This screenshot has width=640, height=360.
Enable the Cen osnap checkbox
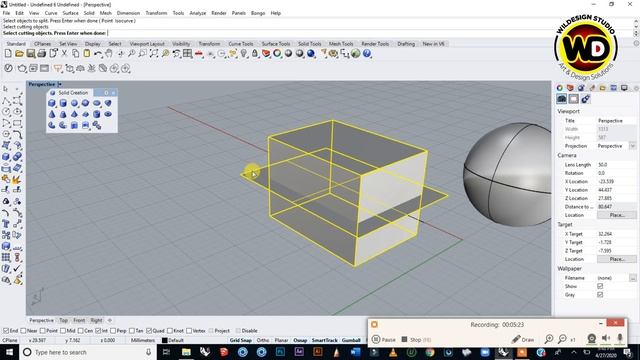tap(80, 331)
